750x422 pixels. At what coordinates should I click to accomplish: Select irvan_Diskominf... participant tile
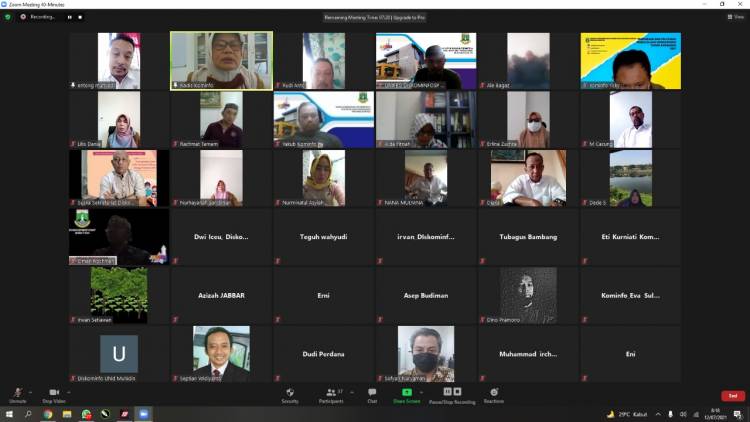[426, 237]
